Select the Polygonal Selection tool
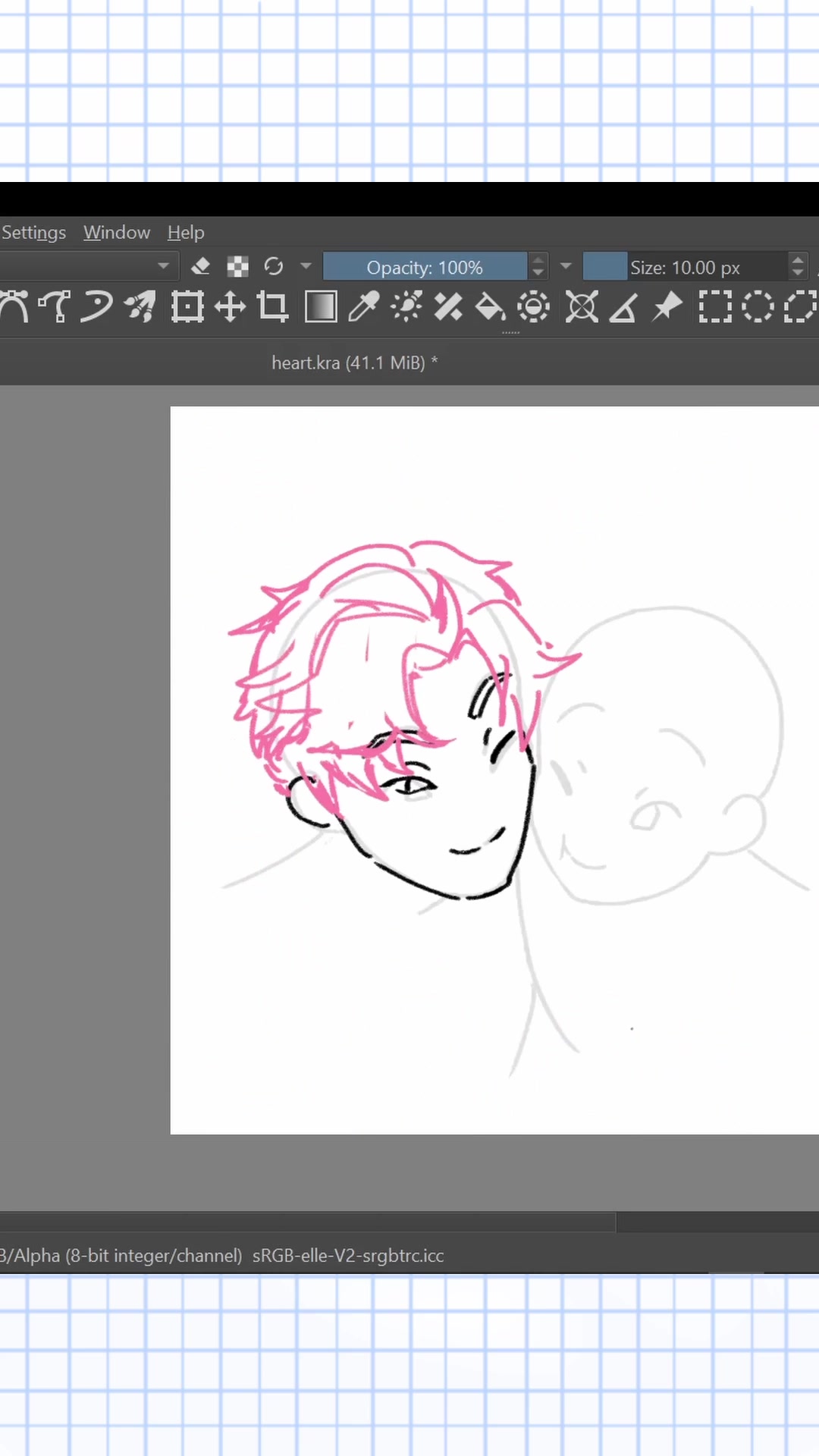The height and width of the screenshot is (1456, 819). (800, 307)
